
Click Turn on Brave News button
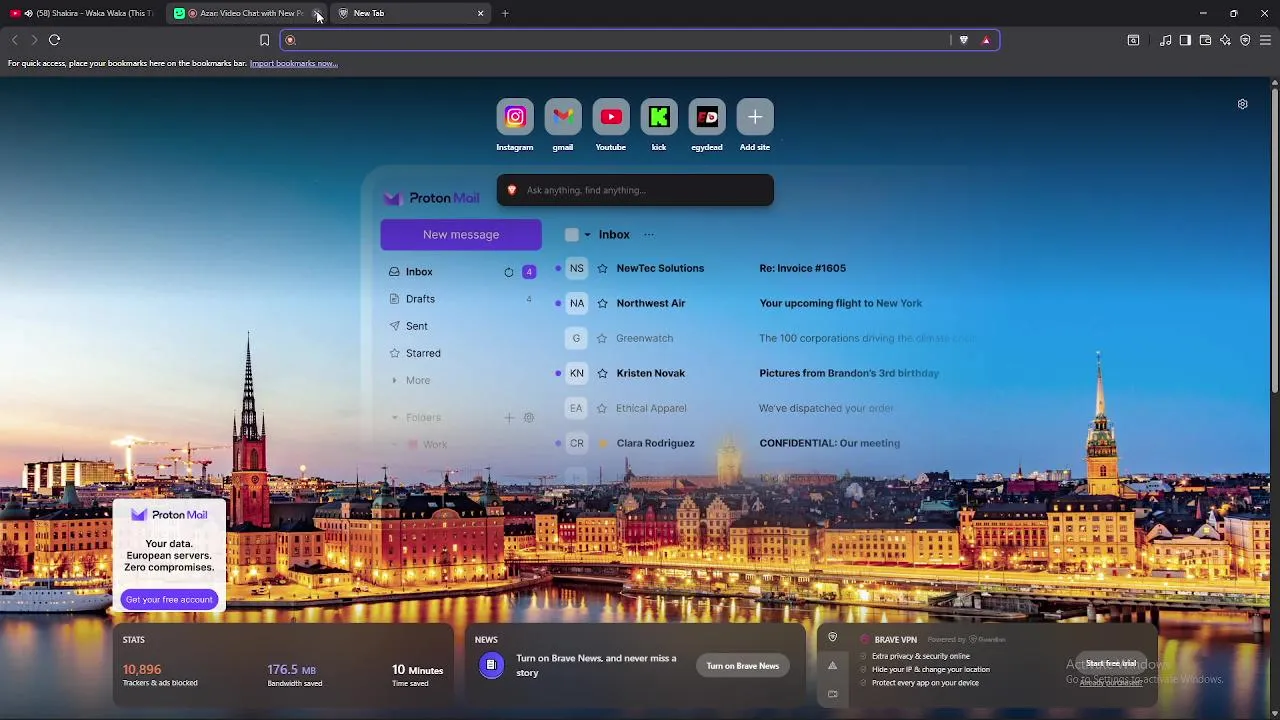[743, 666]
